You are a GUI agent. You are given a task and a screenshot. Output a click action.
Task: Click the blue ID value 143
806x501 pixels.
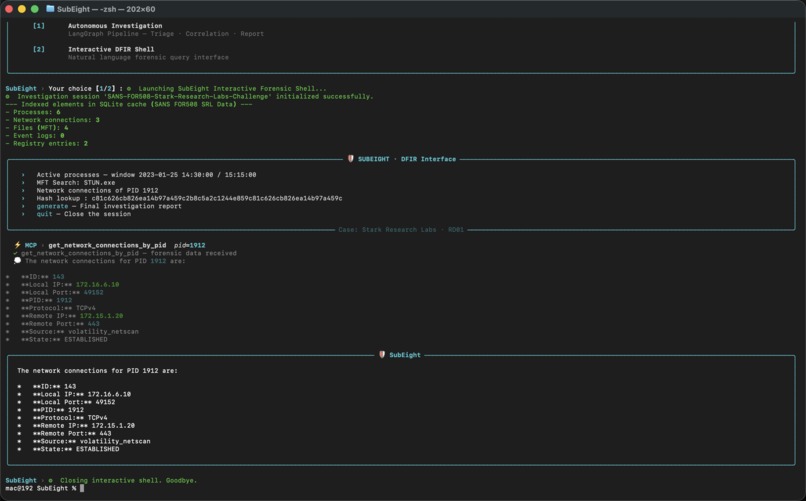pos(58,276)
